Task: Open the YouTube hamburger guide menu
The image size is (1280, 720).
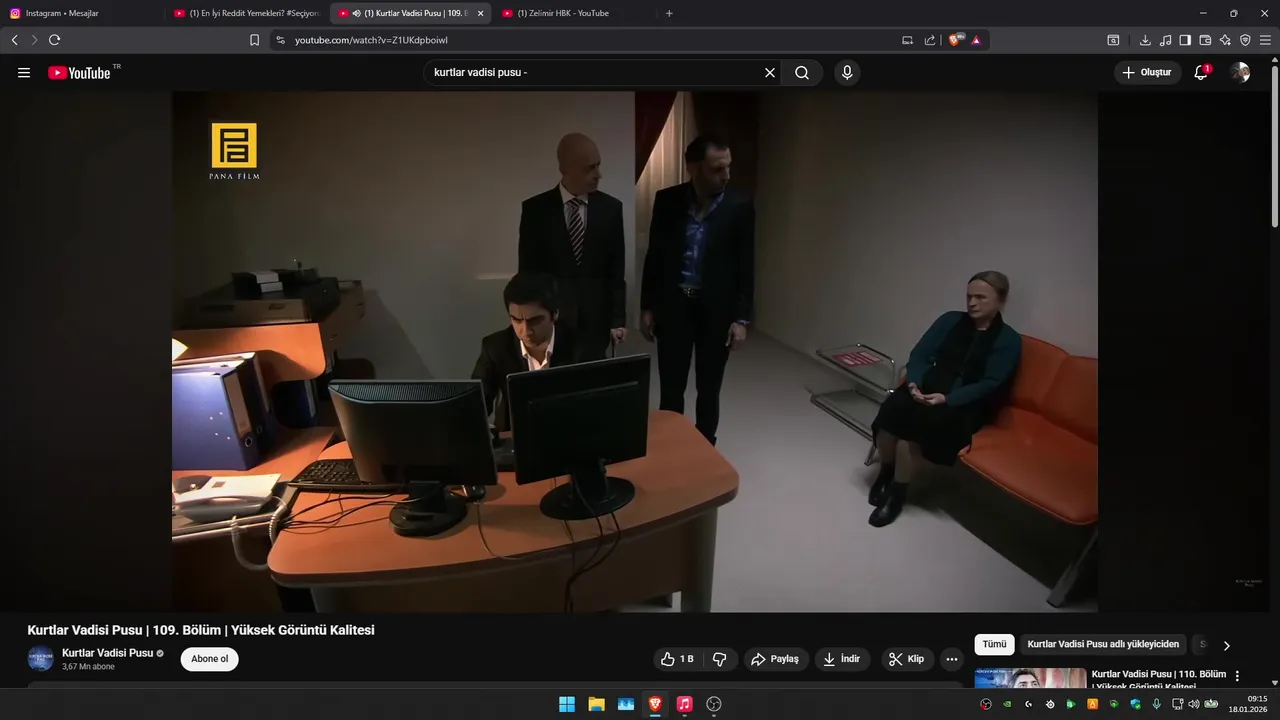Action: [x=24, y=73]
